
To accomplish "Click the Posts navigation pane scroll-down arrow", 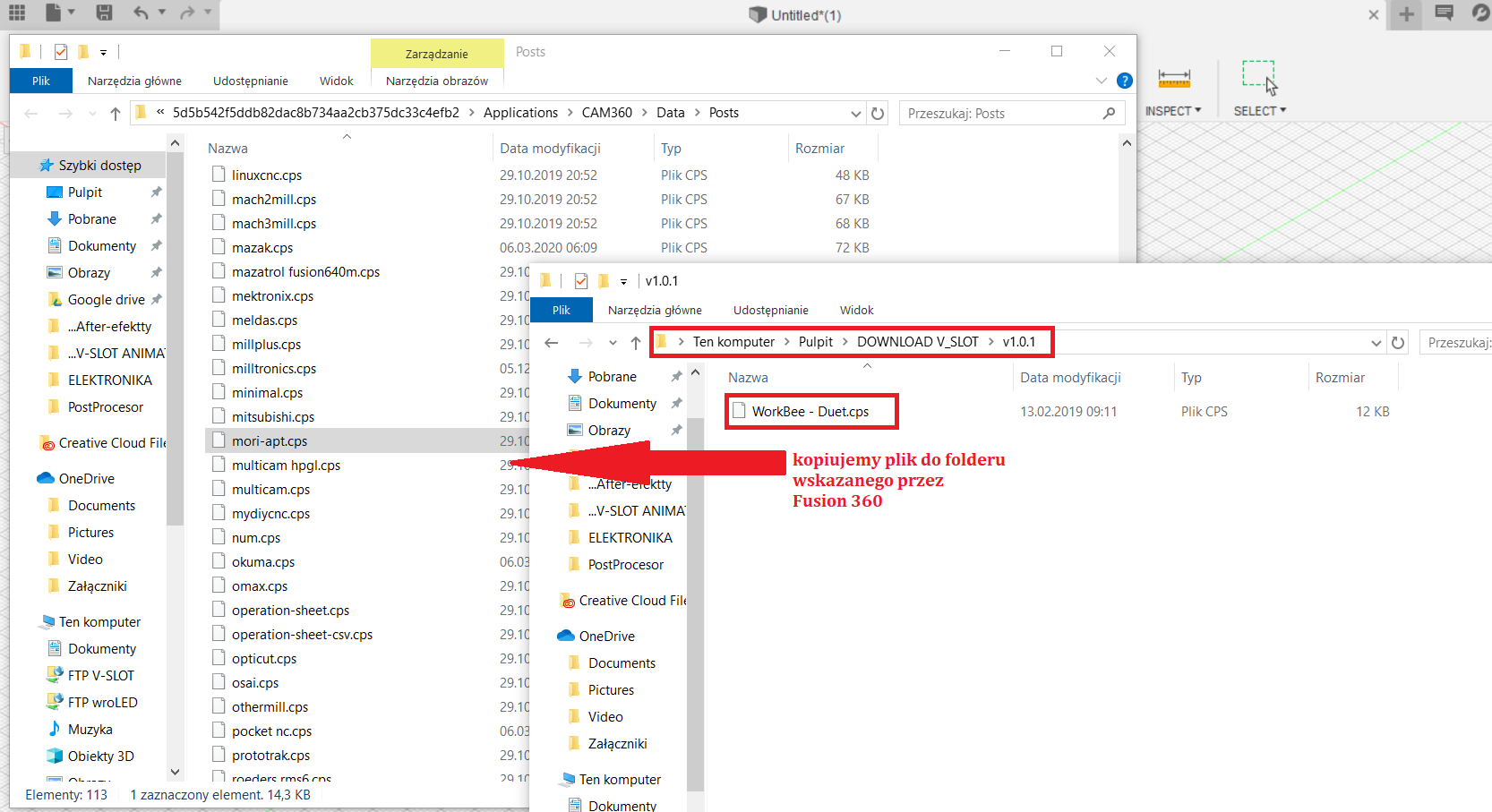I will point(176,772).
